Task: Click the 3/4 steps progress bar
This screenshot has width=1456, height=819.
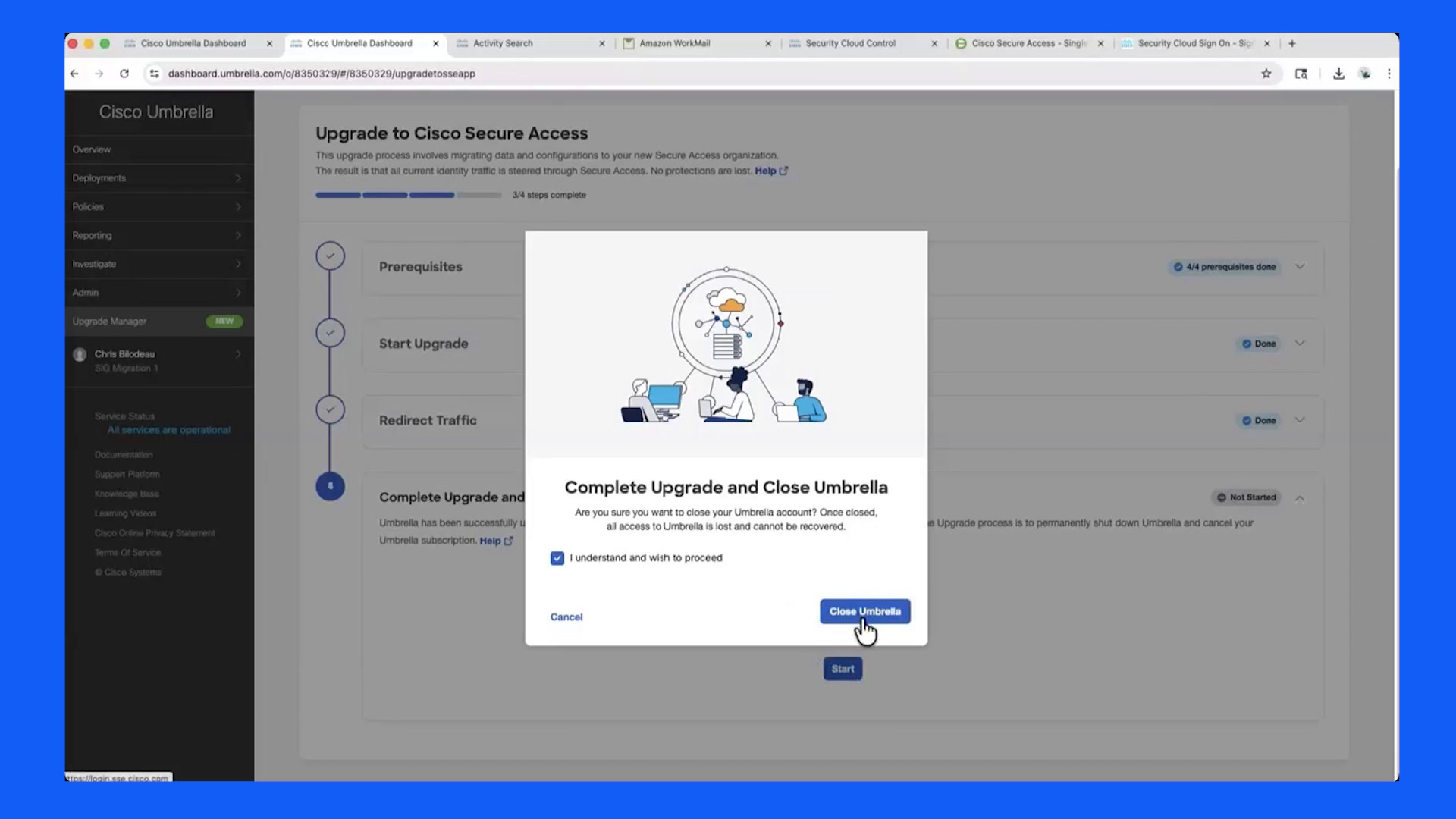Action: (x=409, y=195)
